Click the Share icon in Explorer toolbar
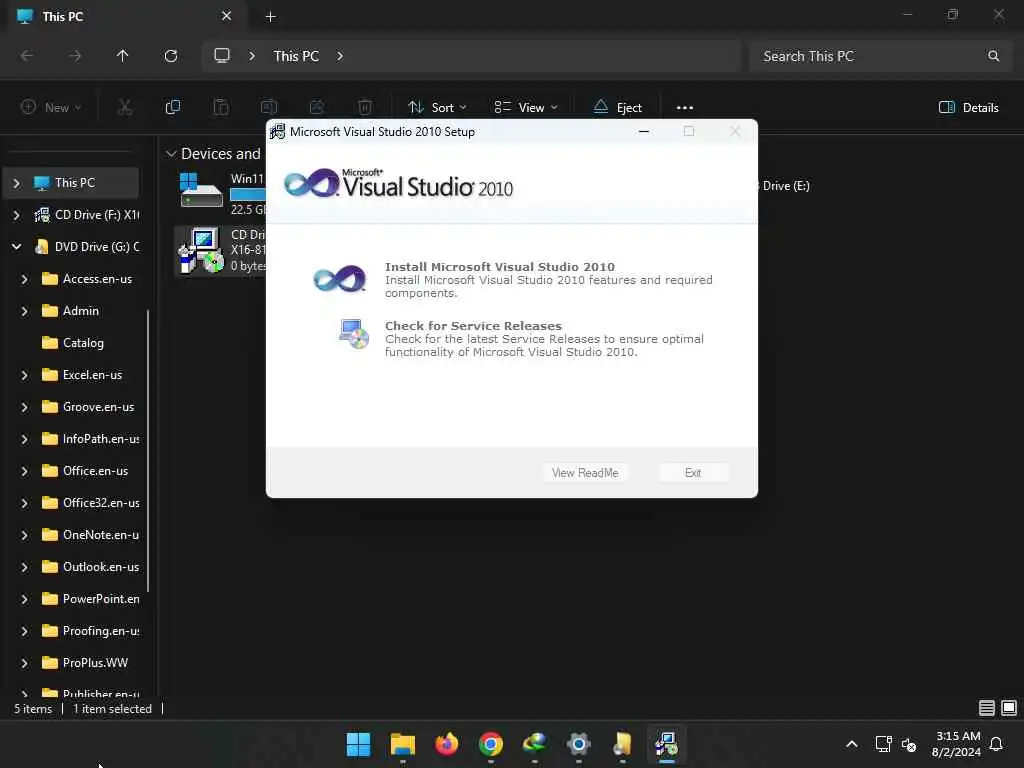The image size is (1024, 768). pyautogui.click(x=317, y=107)
